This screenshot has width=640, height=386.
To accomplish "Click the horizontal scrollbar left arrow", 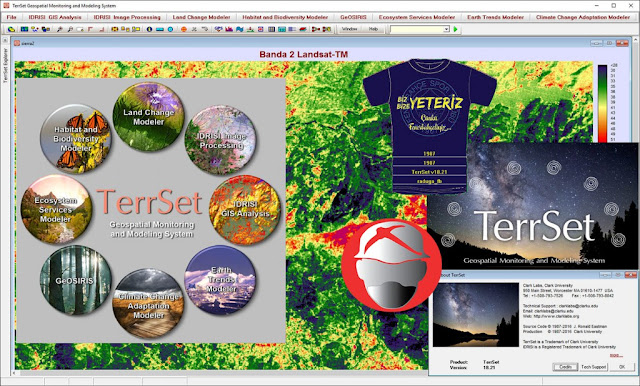I will [14, 373].
